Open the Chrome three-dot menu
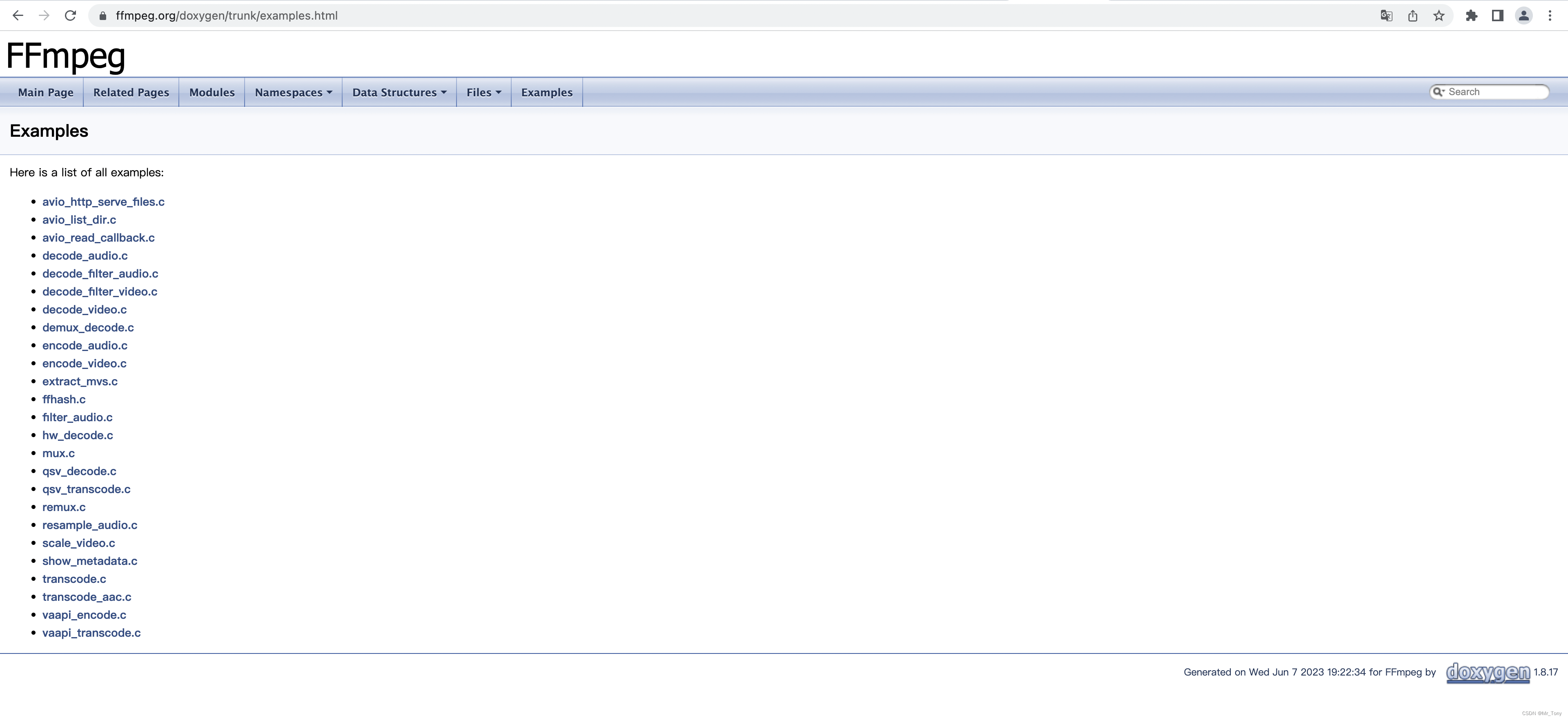The height and width of the screenshot is (720, 1568). pos(1550,16)
